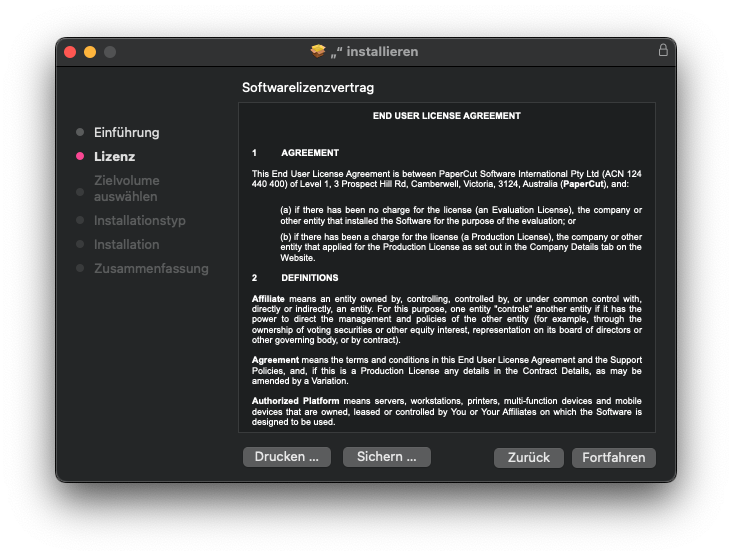The width and height of the screenshot is (732, 556).
Task: Click the lock icon in the title bar
Action: coord(662,50)
